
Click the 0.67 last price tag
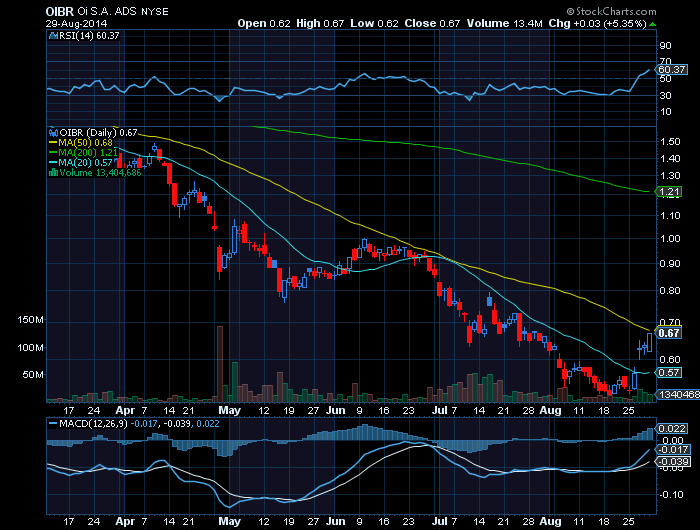(669, 333)
